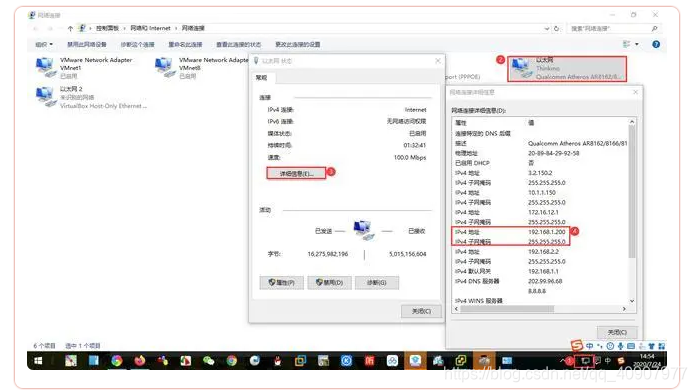The width and height of the screenshot is (697, 392).
Task: Click the 诊断(G) diagnose button
Action: pos(377,282)
